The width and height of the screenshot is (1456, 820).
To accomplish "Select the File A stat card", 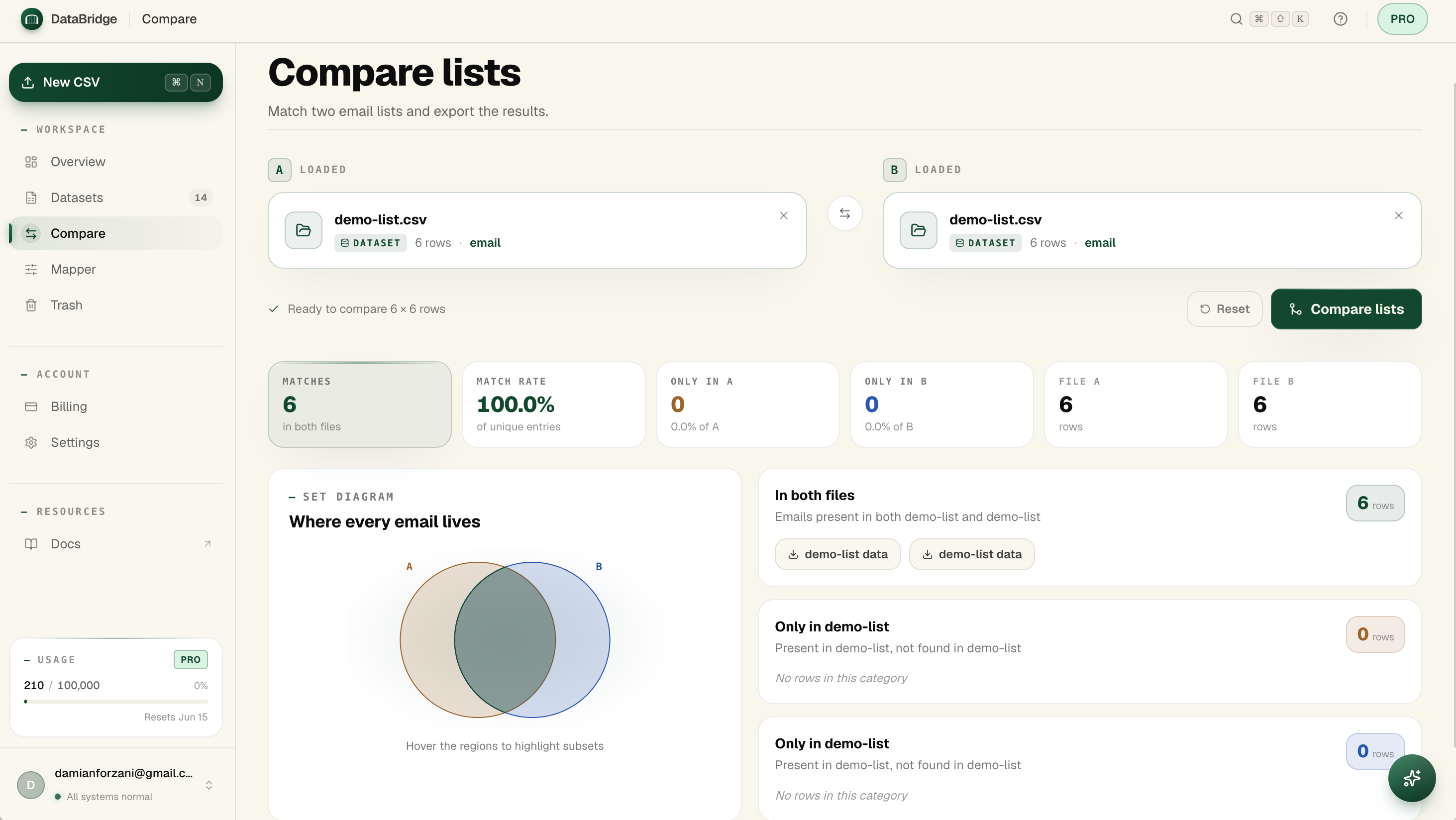I will point(1136,405).
